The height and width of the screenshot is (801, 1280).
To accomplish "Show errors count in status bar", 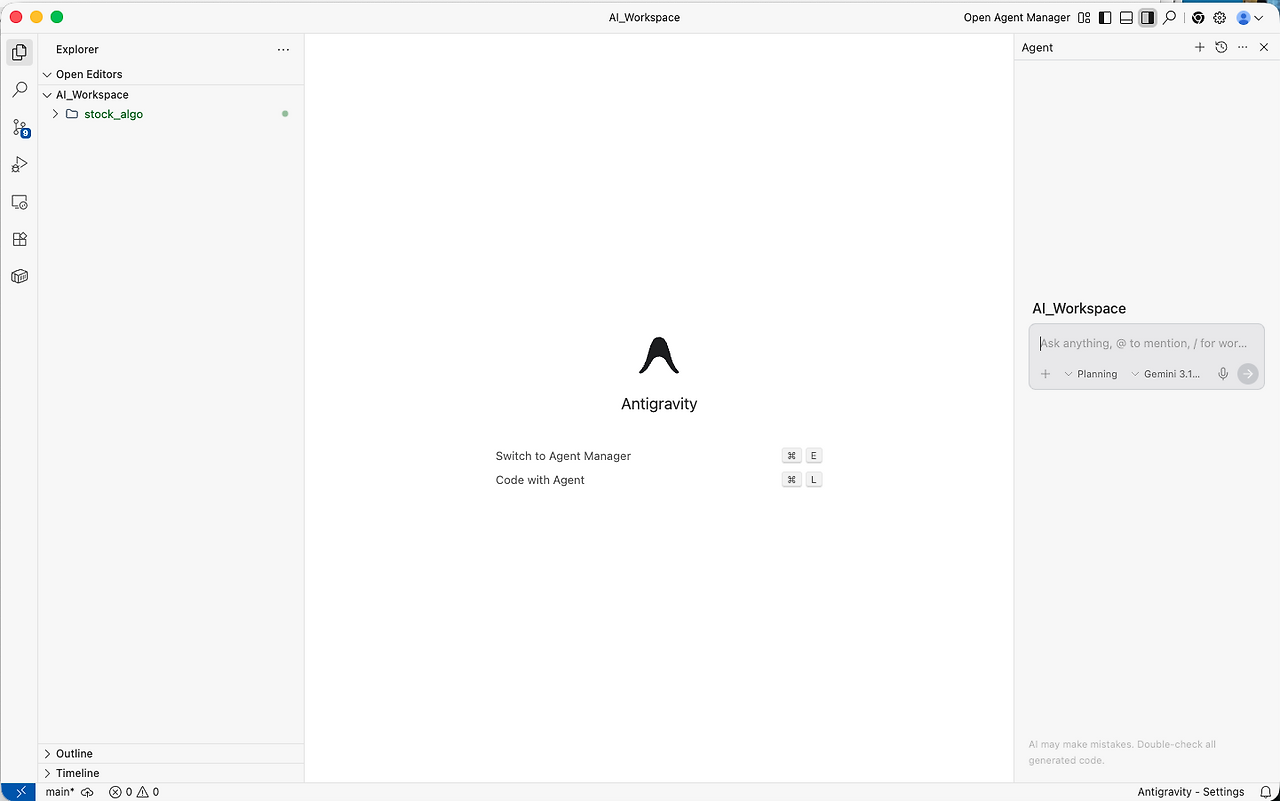I will tap(121, 792).
